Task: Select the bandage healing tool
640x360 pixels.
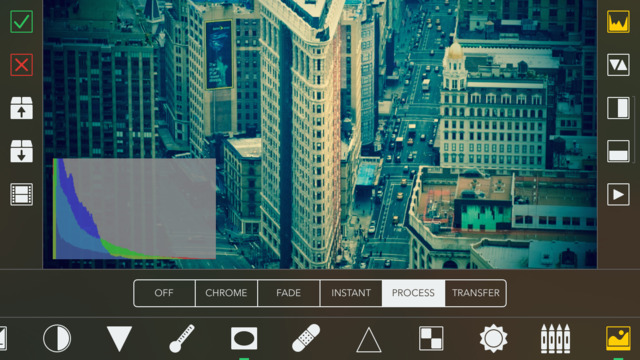Action: pyautogui.click(x=306, y=338)
